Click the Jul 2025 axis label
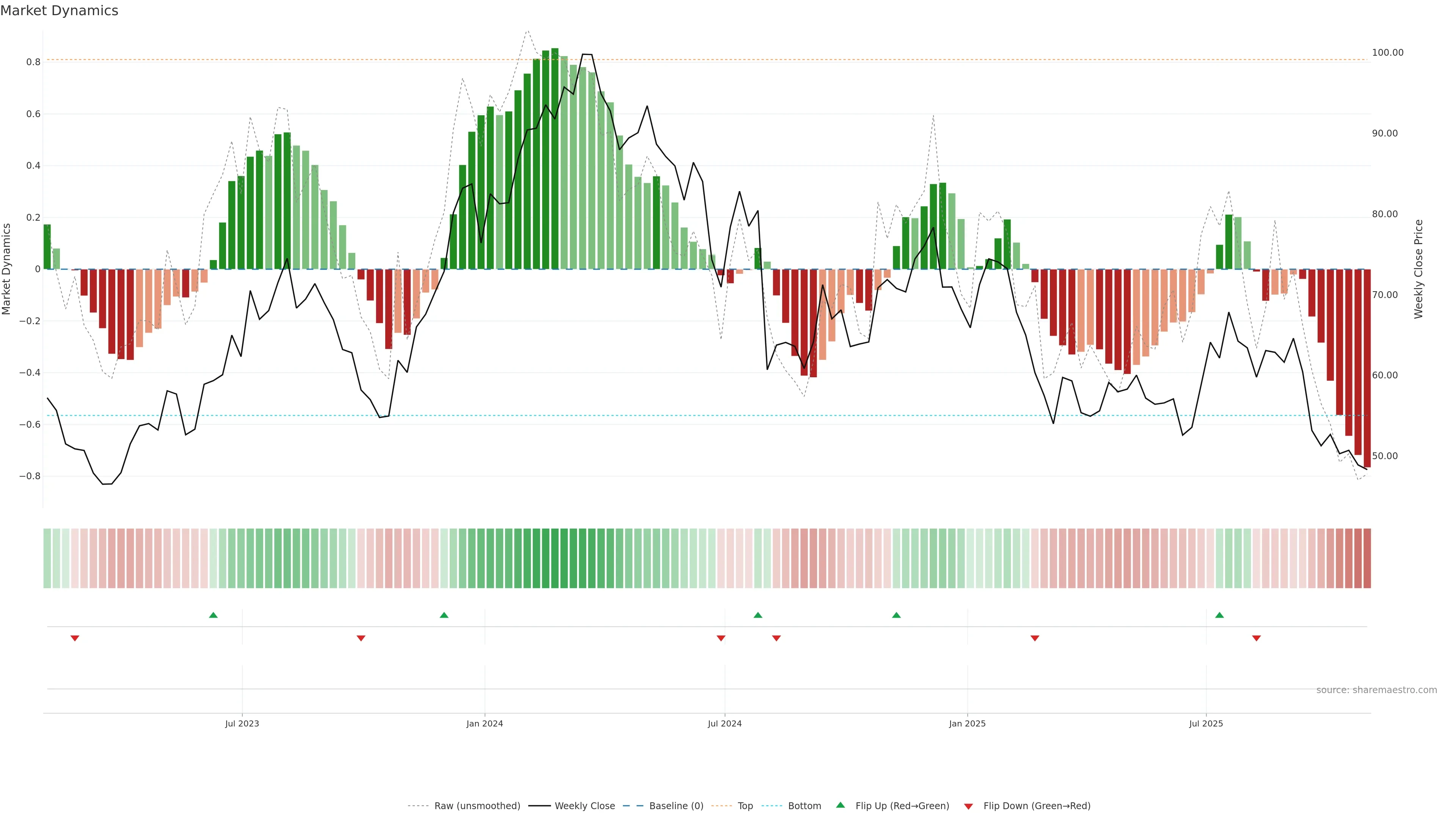Image resolution: width=1456 pixels, height=819 pixels. point(1206,723)
